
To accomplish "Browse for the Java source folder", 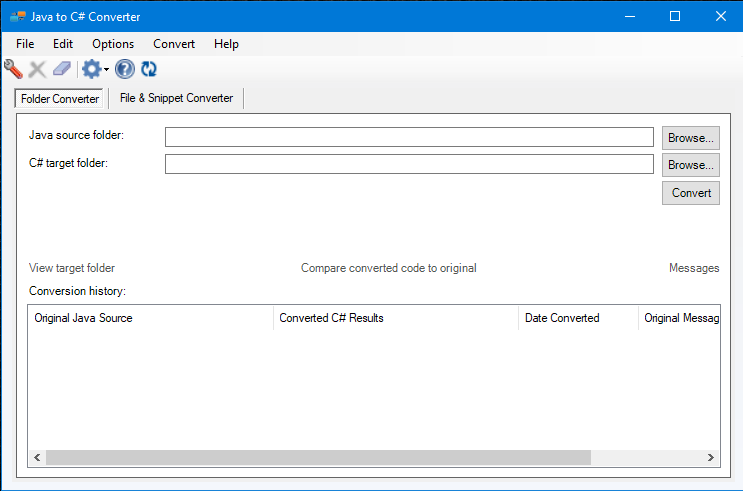I will (691, 138).
